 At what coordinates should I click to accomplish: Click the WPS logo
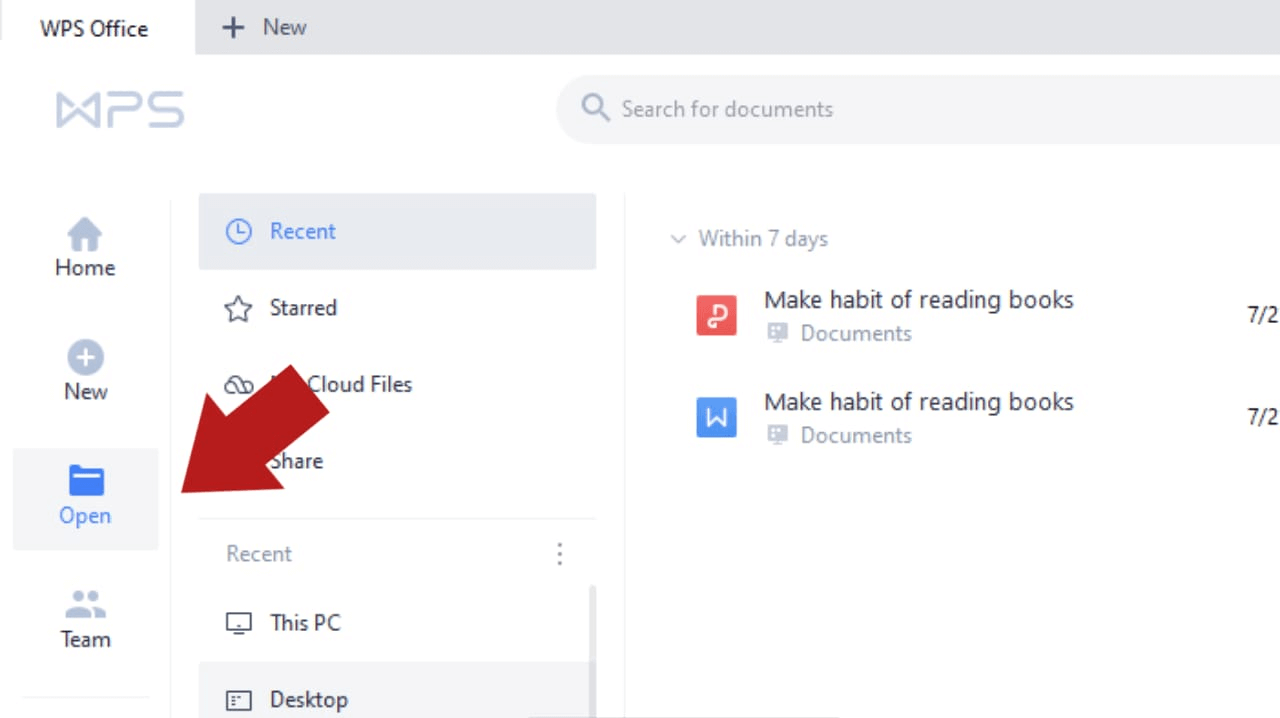coord(120,108)
